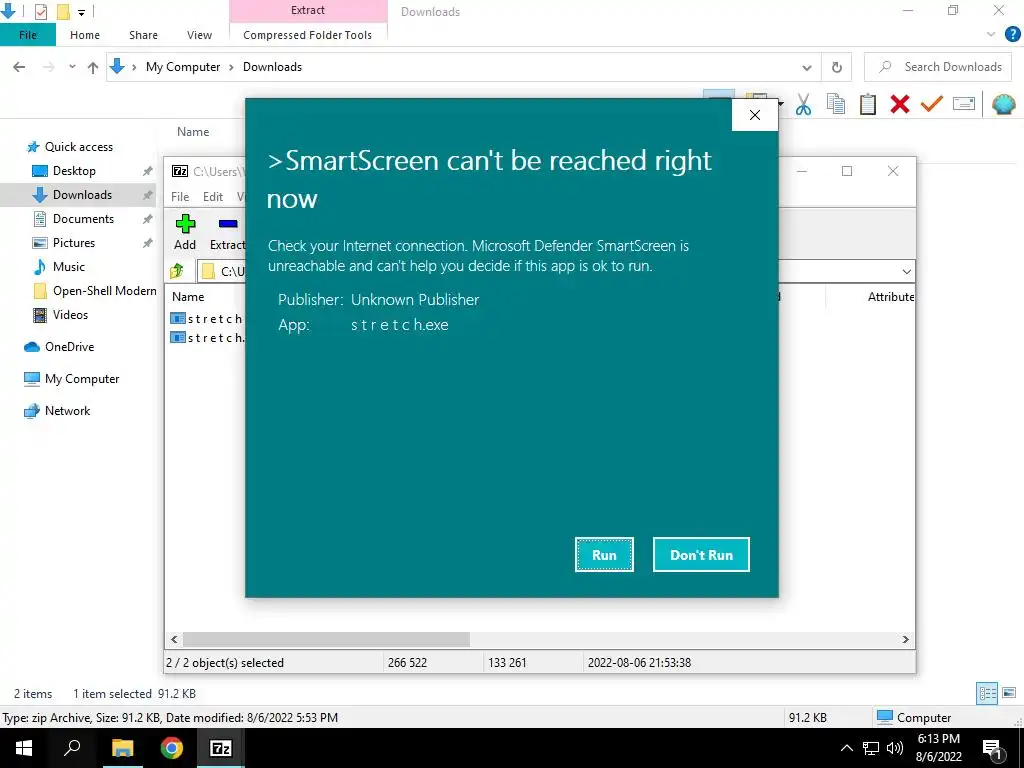Image resolution: width=1024 pixels, height=768 pixels.
Task: Select Quick access in the navigation pane
Action: pos(78,147)
